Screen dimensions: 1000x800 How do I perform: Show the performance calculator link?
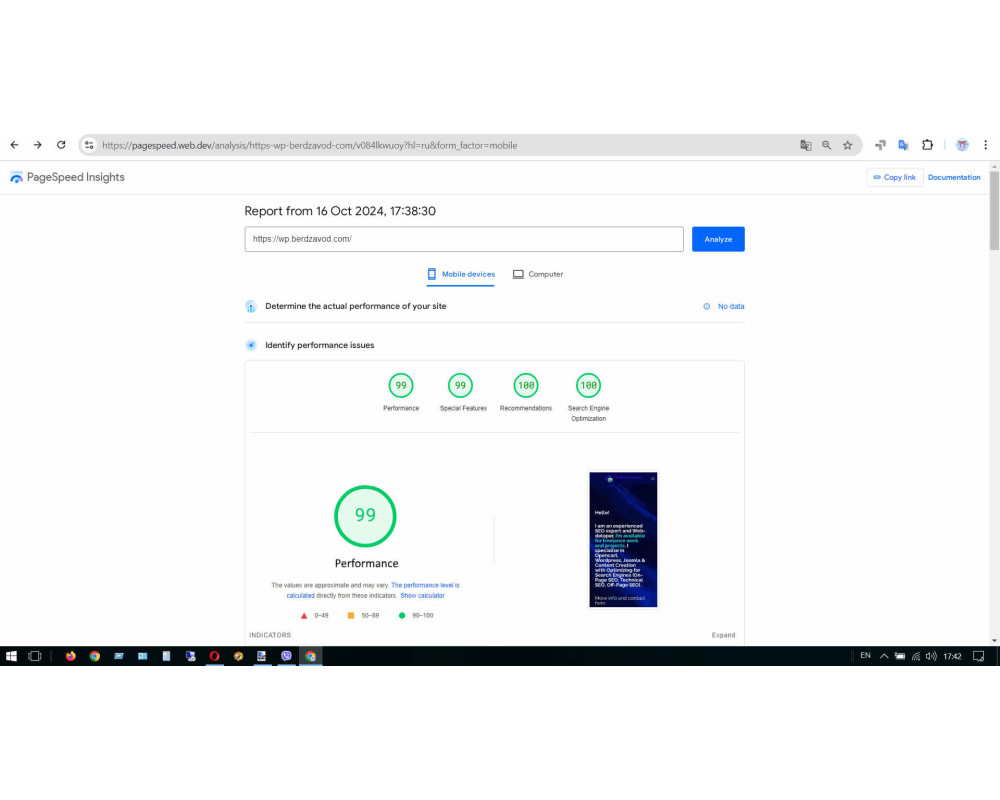(422, 596)
